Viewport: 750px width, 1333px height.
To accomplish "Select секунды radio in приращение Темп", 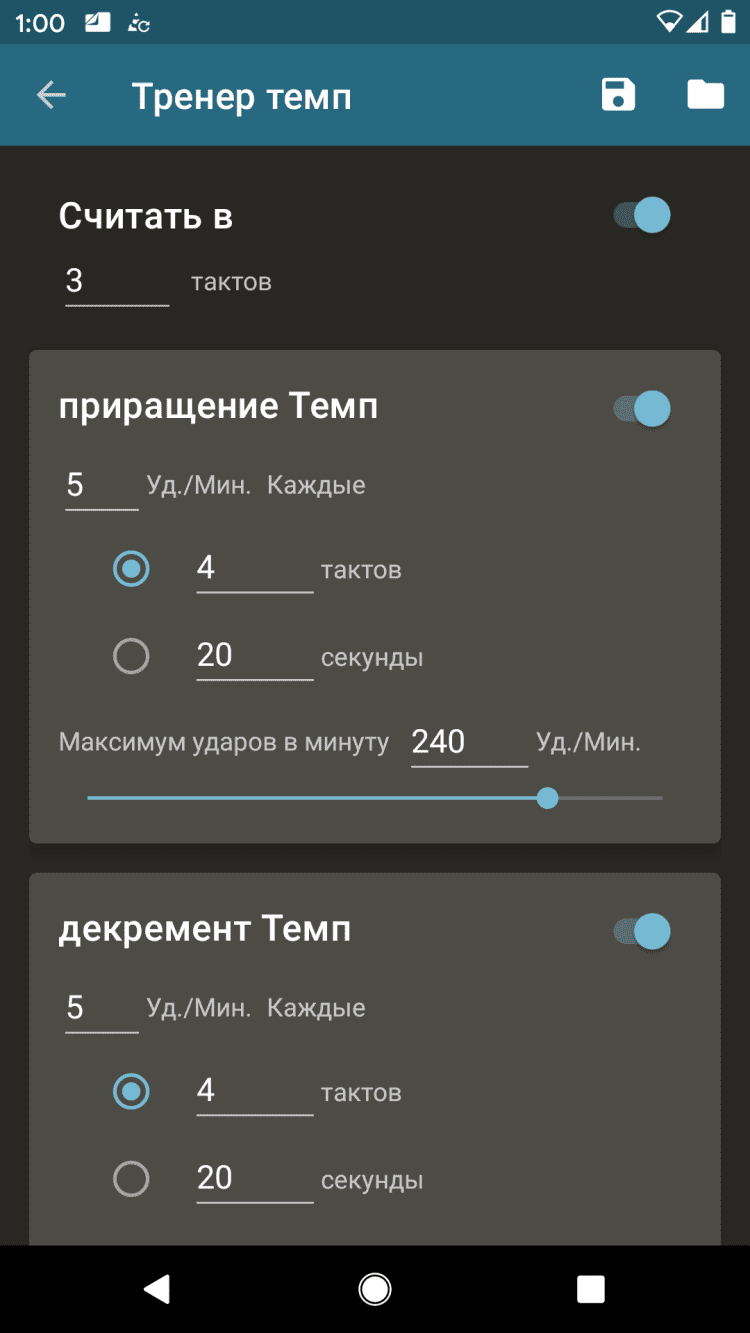I will 131,656.
